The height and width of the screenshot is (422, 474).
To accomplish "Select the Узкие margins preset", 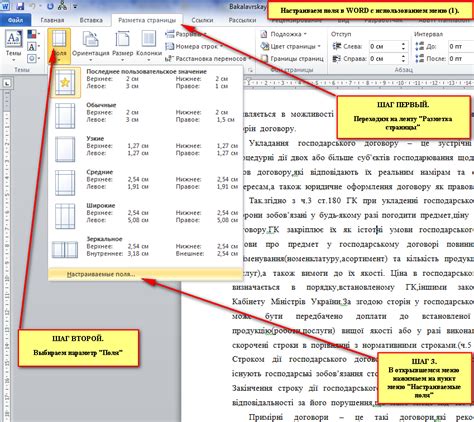I will [x=145, y=149].
